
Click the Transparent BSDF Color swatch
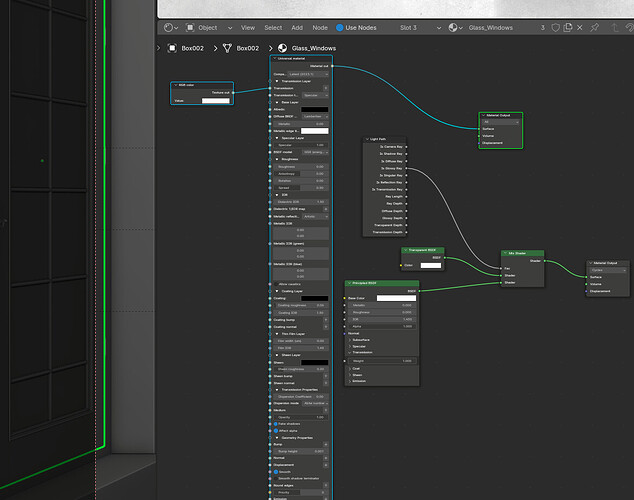[x=431, y=265]
